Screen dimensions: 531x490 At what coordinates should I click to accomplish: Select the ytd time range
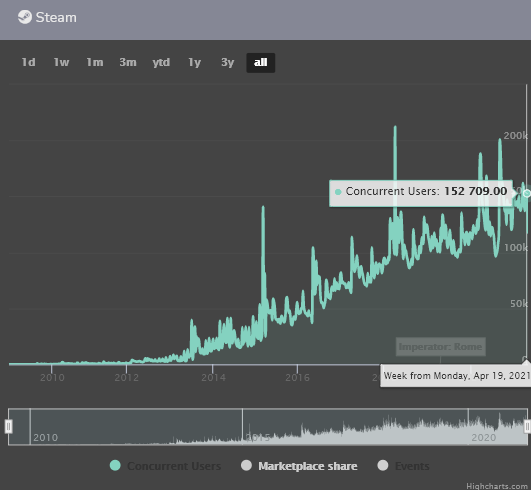pos(161,62)
